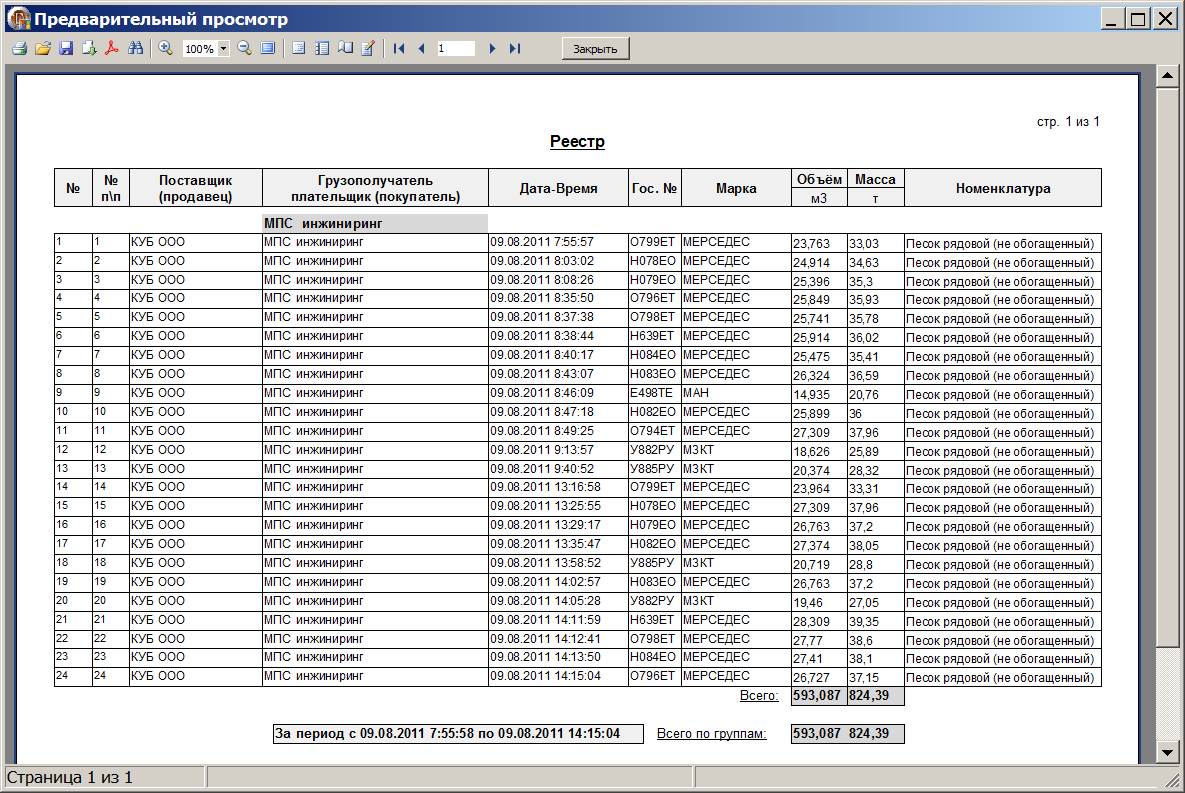Viewport: 1185px width, 793px height.
Task: Click the vertical scrollbar down arrow
Action: 1167,752
